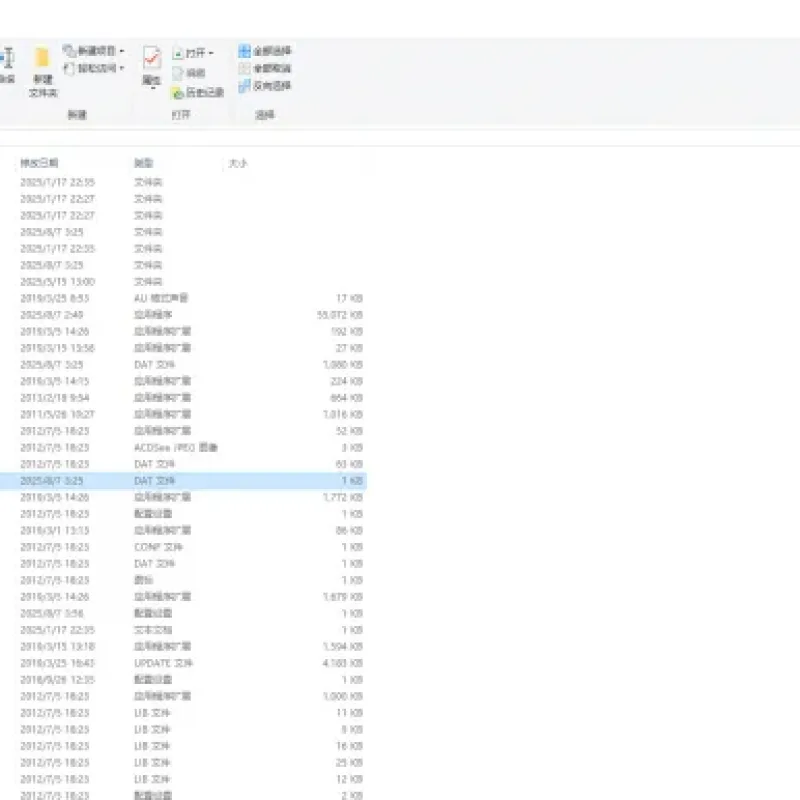The image size is (800, 800).
Task: Click the Edit (编辑) ribbon icon
Action: [178, 73]
